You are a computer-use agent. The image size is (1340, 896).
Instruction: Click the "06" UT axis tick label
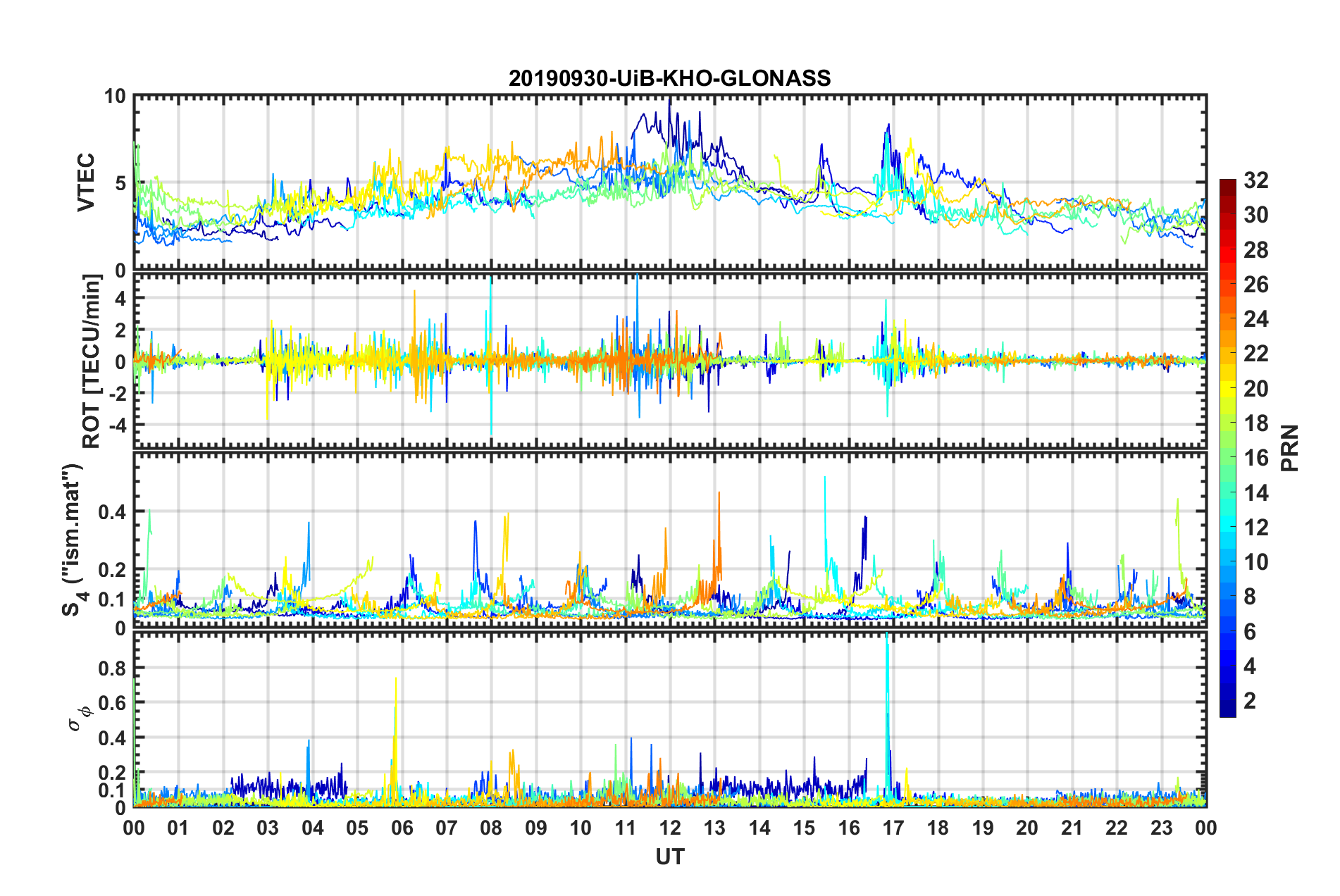click(402, 828)
